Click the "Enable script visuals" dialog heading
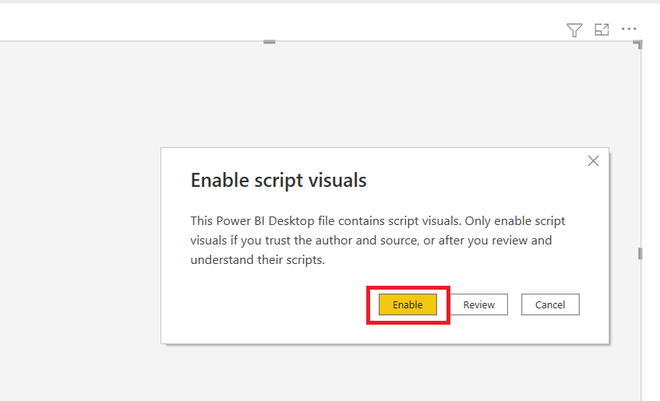Screen dimensions: 660x401 coord(278,180)
